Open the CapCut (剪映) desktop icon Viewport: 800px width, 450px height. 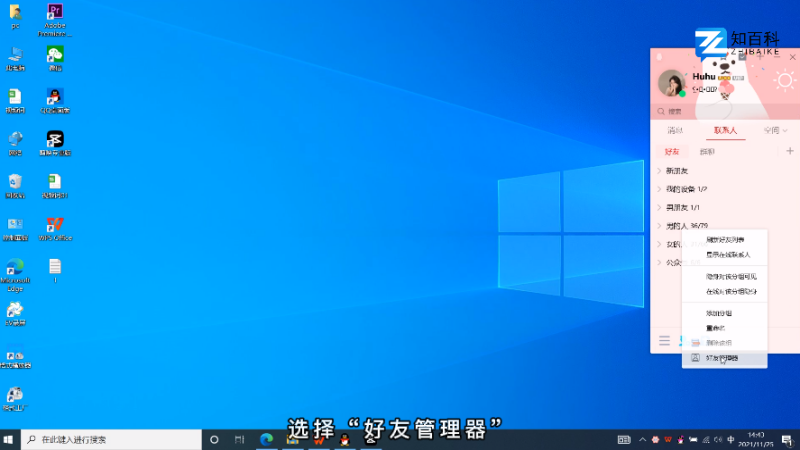click(55, 140)
